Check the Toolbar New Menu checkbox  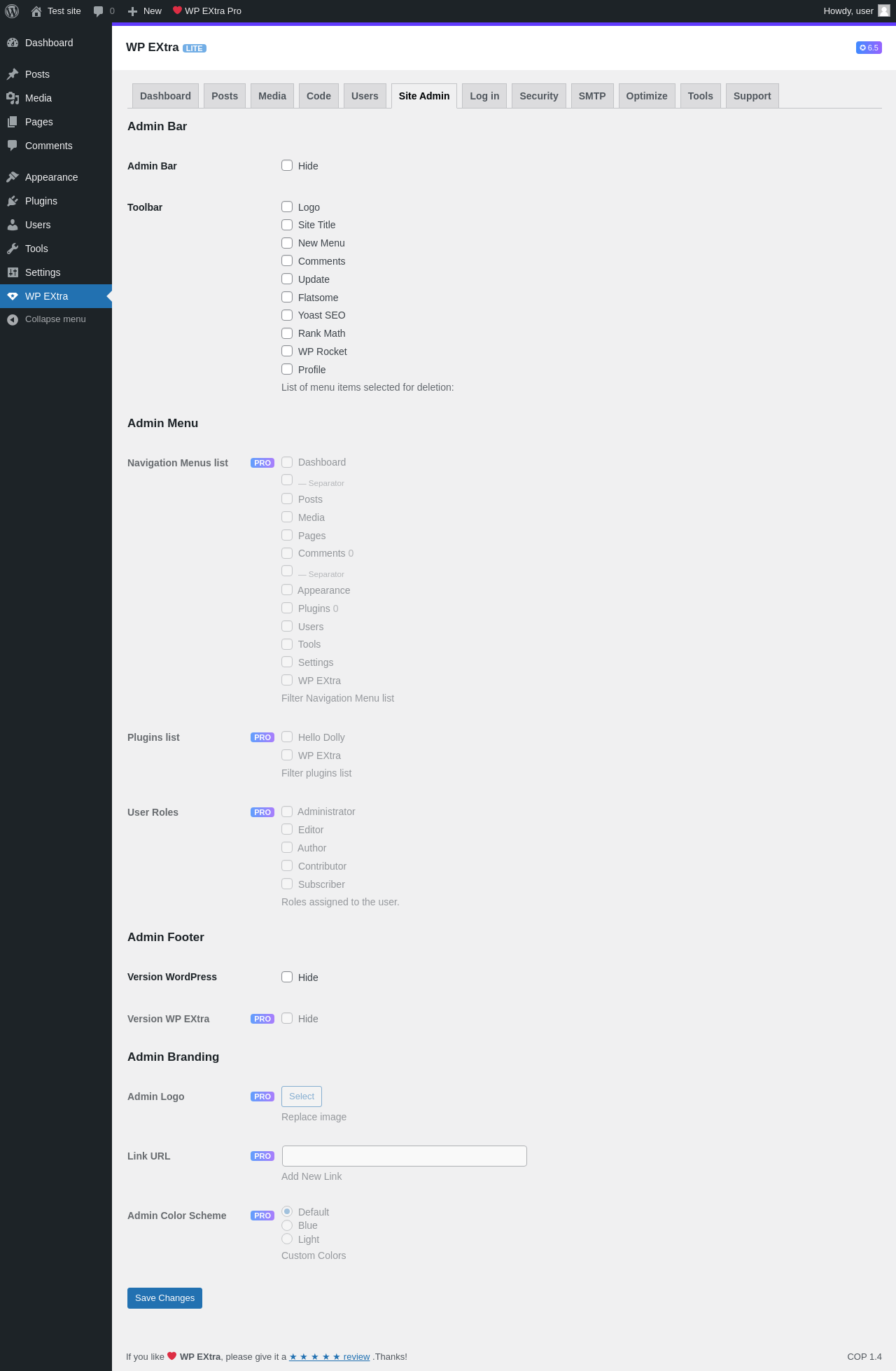point(287,243)
